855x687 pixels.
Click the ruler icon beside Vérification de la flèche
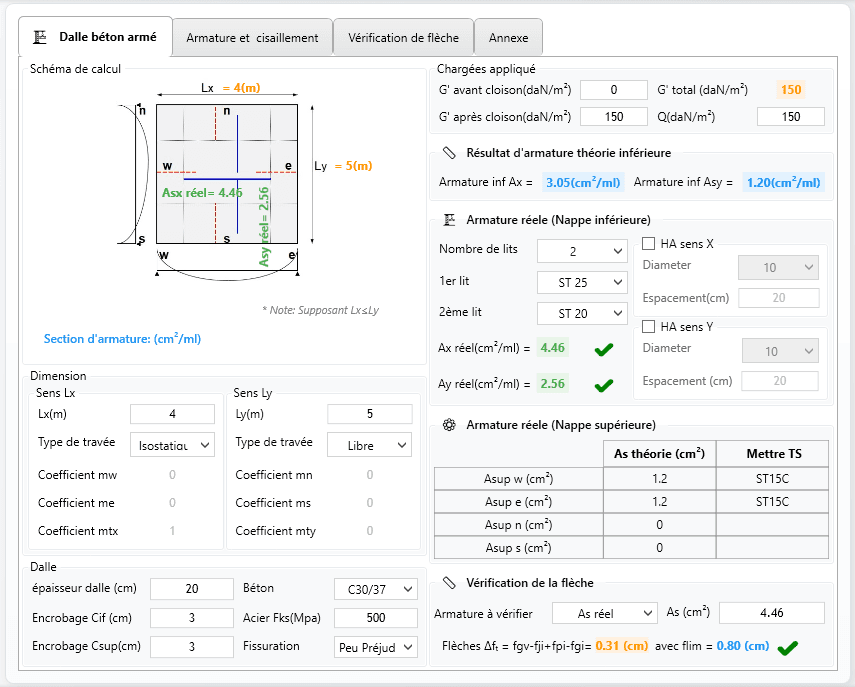(x=449, y=583)
